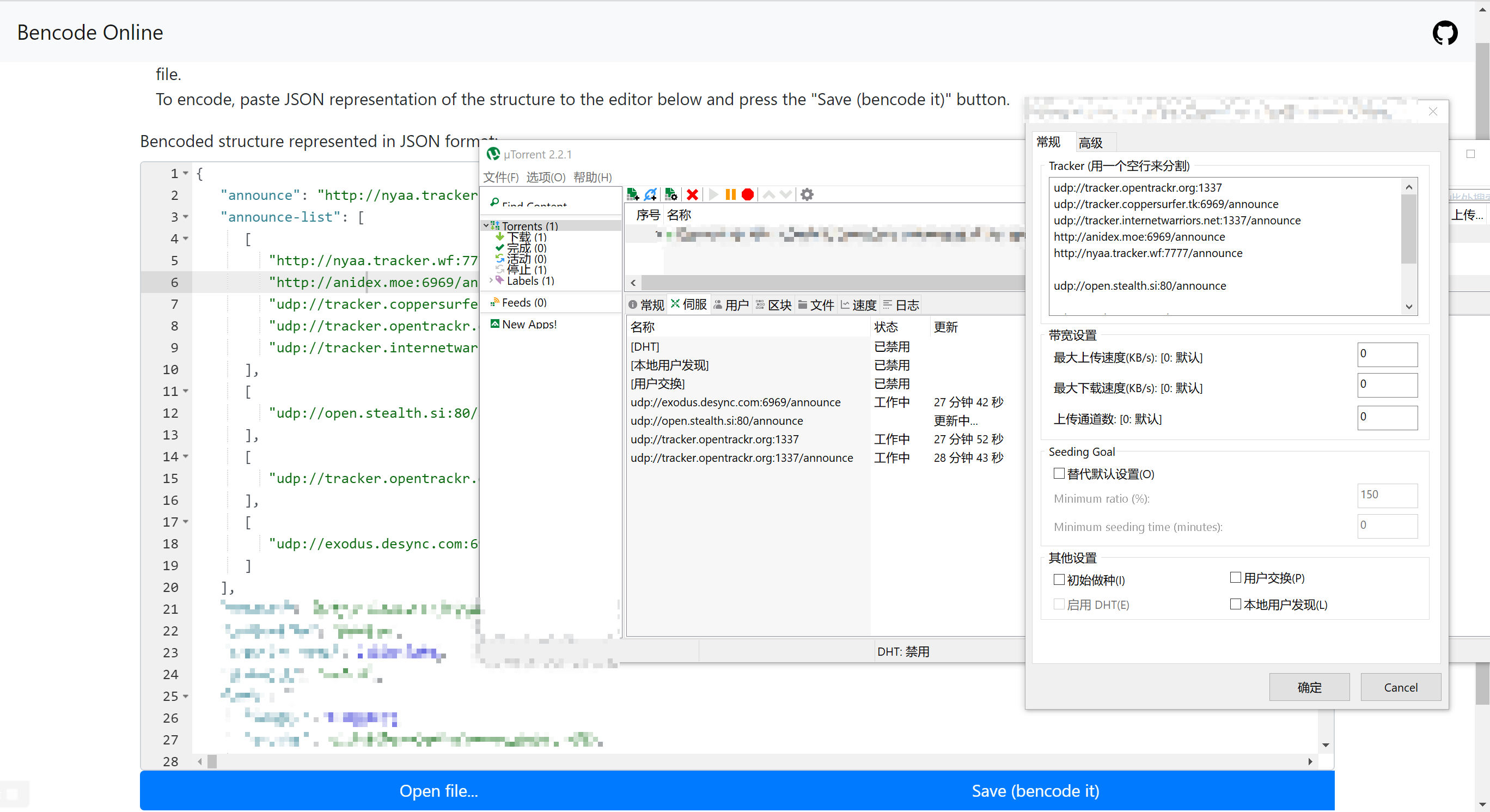Fold array at line 4 arrow
The width and height of the screenshot is (1490, 812).
tap(186, 239)
